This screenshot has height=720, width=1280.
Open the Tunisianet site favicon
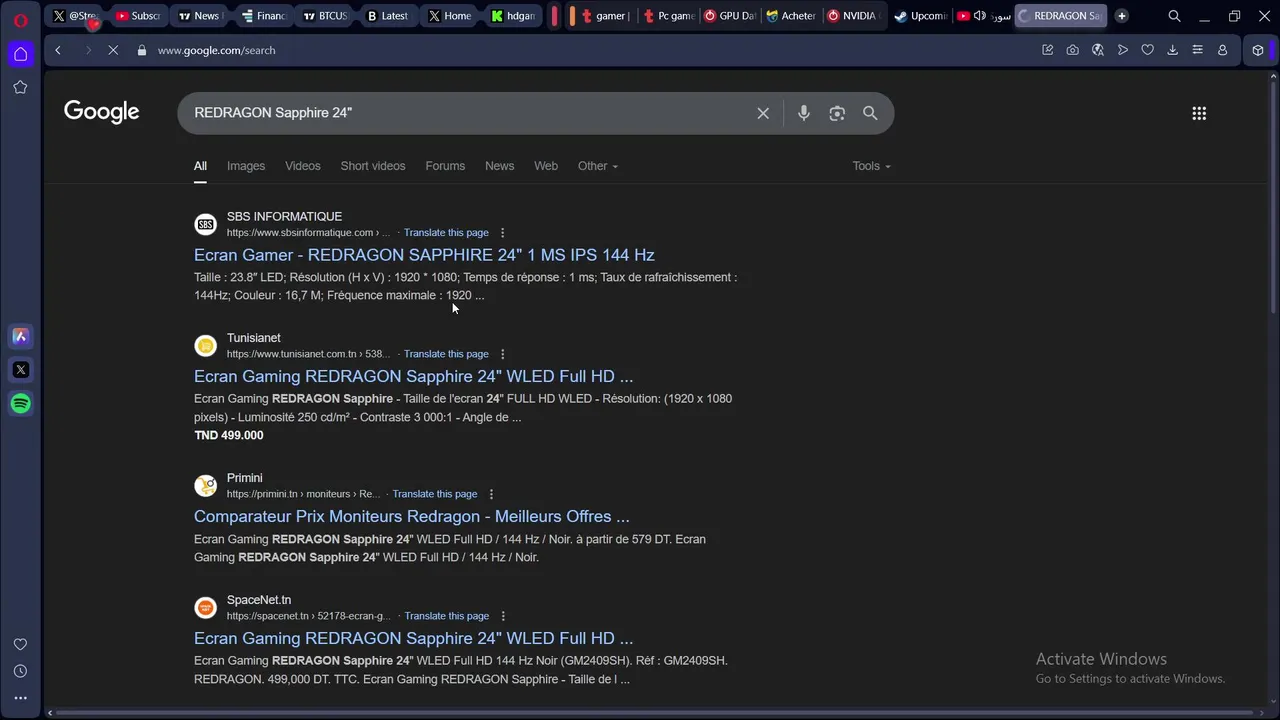tap(205, 346)
